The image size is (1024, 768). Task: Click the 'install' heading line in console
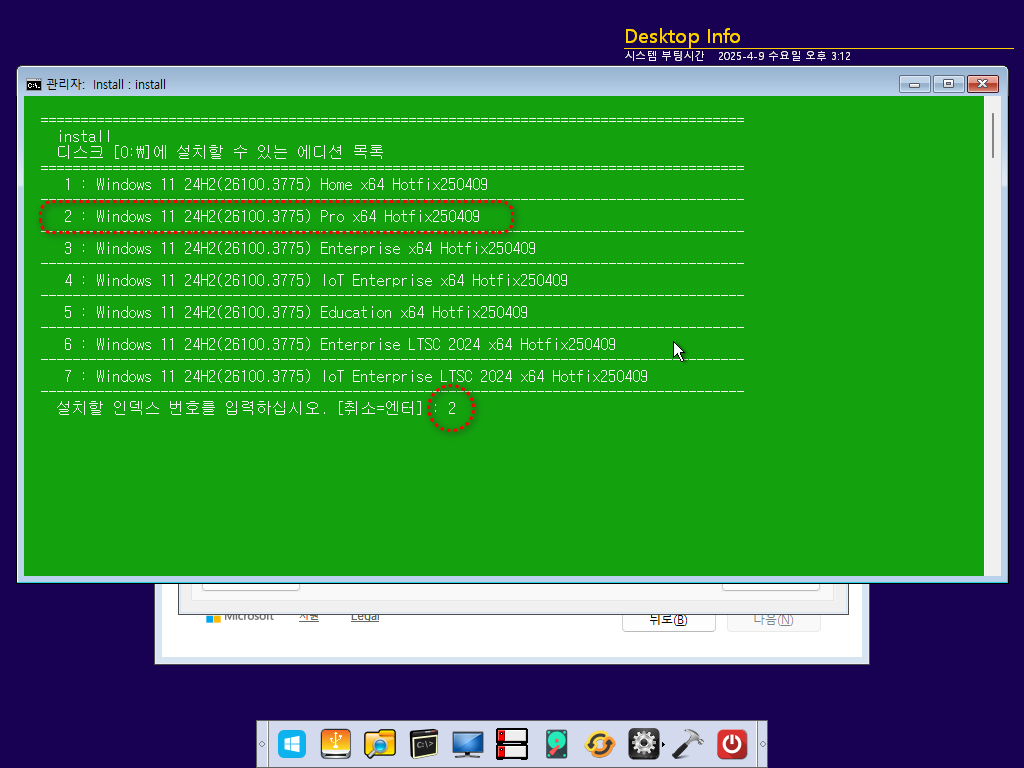pos(84,136)
